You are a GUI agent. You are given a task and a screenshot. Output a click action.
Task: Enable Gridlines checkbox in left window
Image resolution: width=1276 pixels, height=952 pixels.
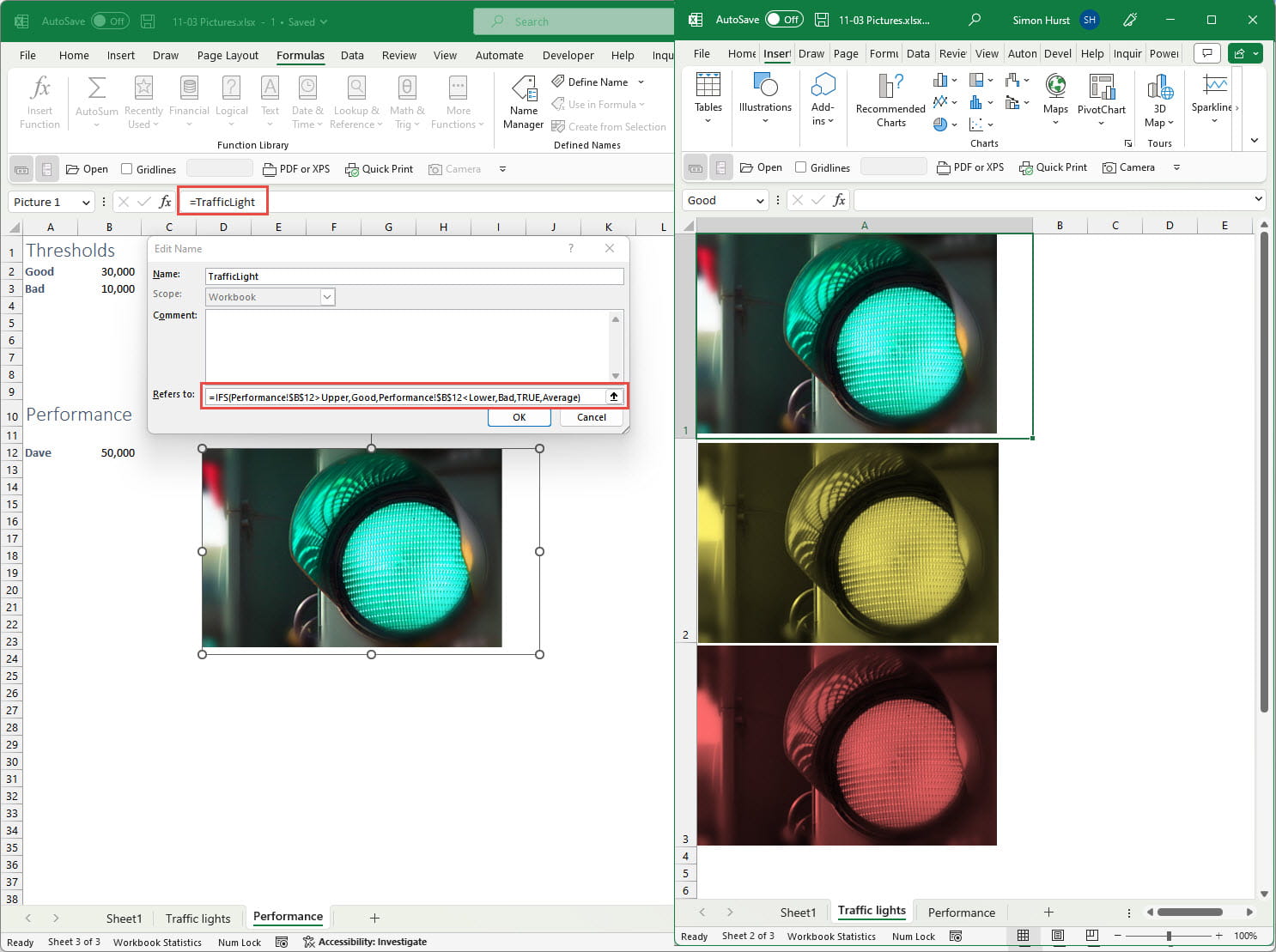point(127,169)
